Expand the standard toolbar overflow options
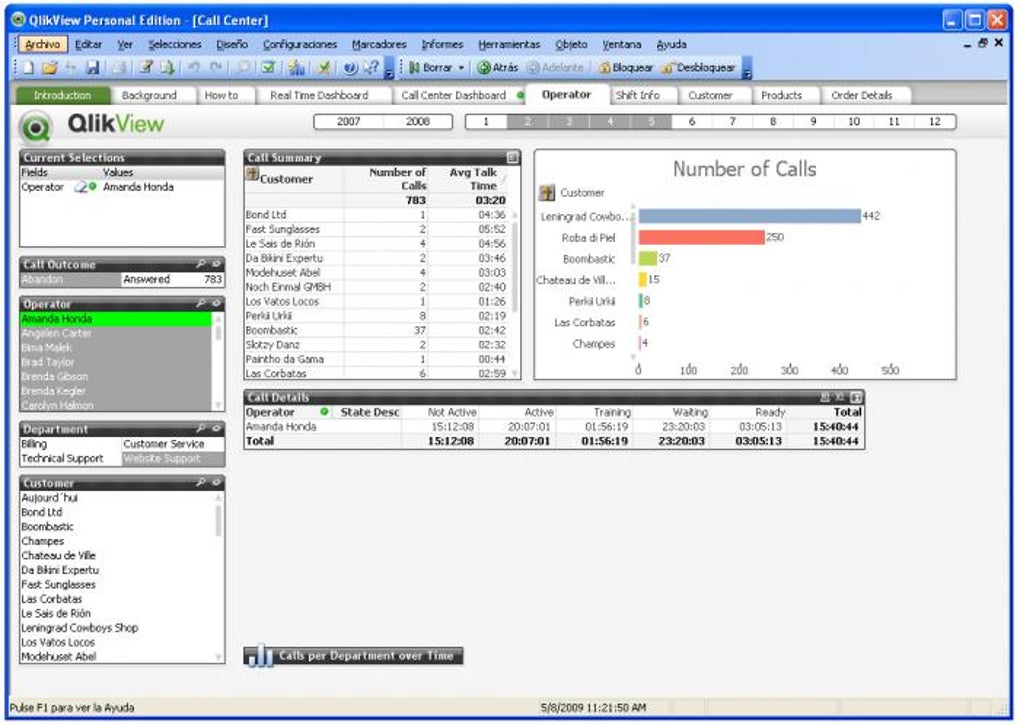 [389, 68]
